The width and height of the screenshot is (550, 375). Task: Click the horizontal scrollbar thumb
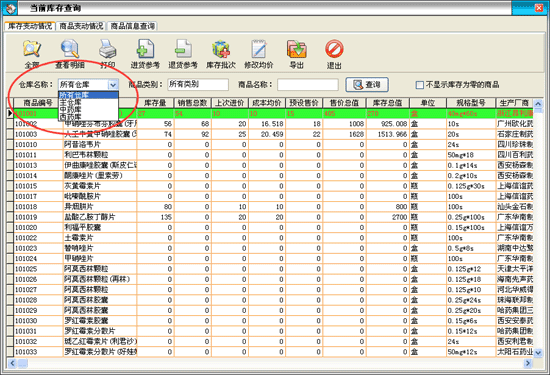tap(22, 363)
